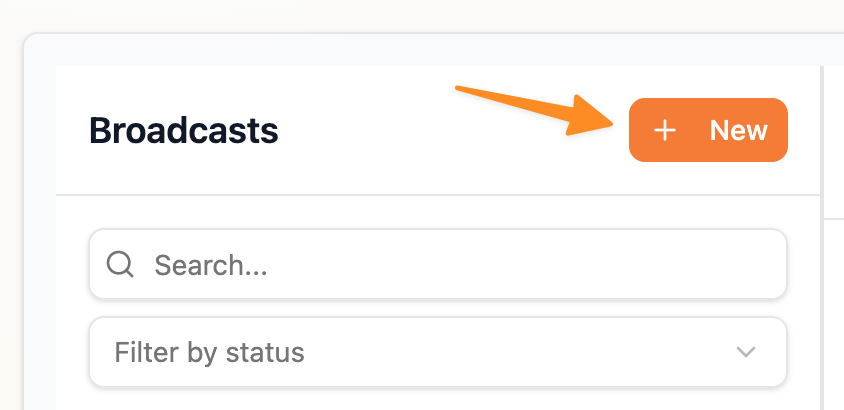Screen dimensions: 844x410
Task: Click the Filter by status label text
Action: [x=209, y=352]
